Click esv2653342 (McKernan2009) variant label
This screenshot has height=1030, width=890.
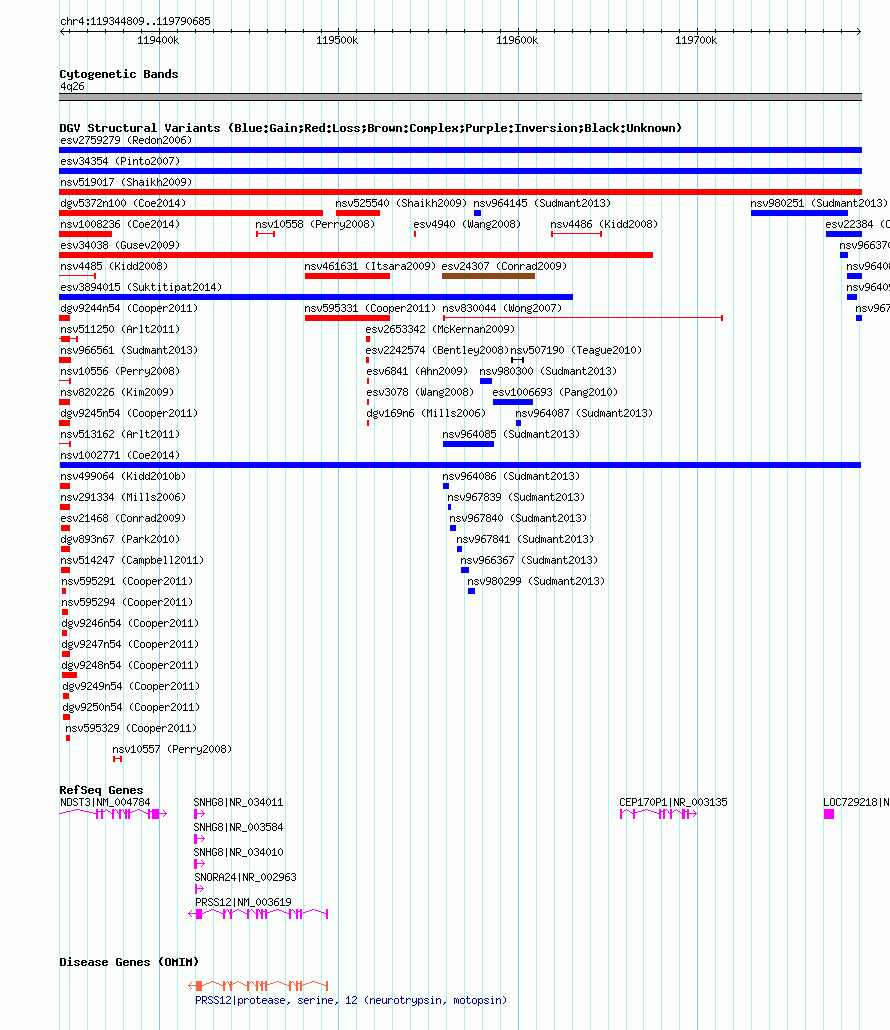pos(440,329)
